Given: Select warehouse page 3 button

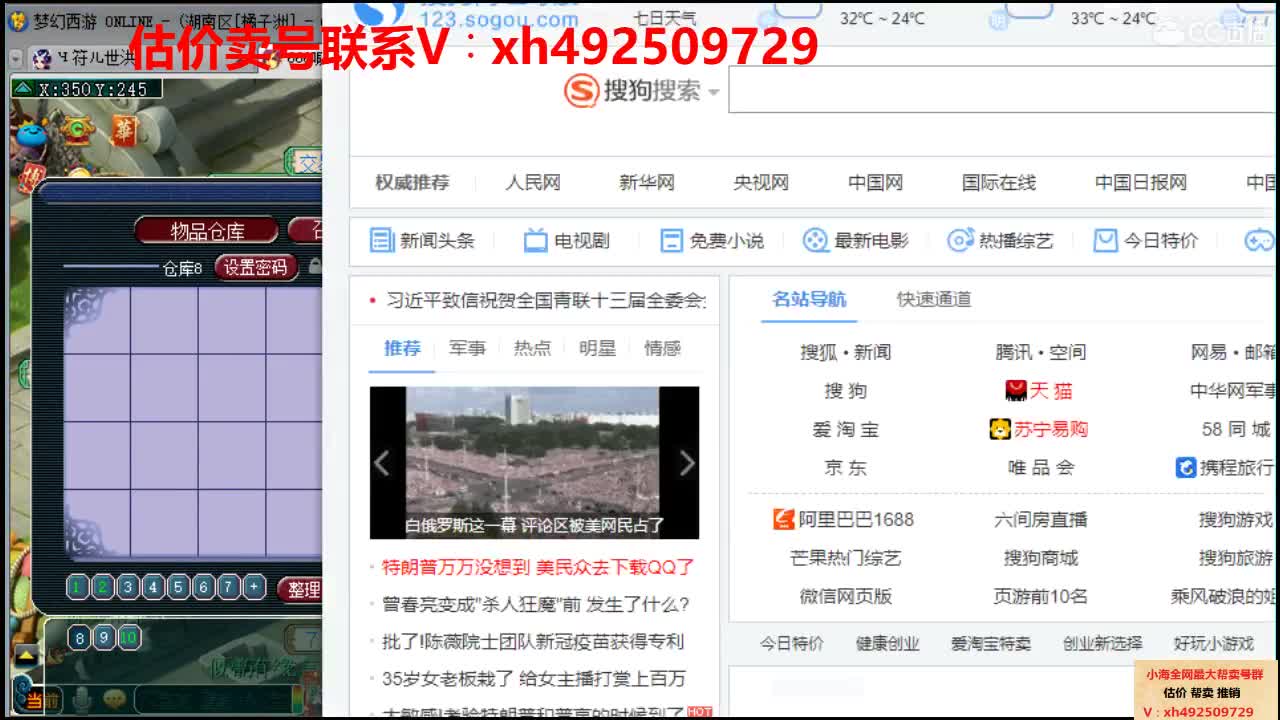Looking at the screenshot, I should (x=128, y=587).
